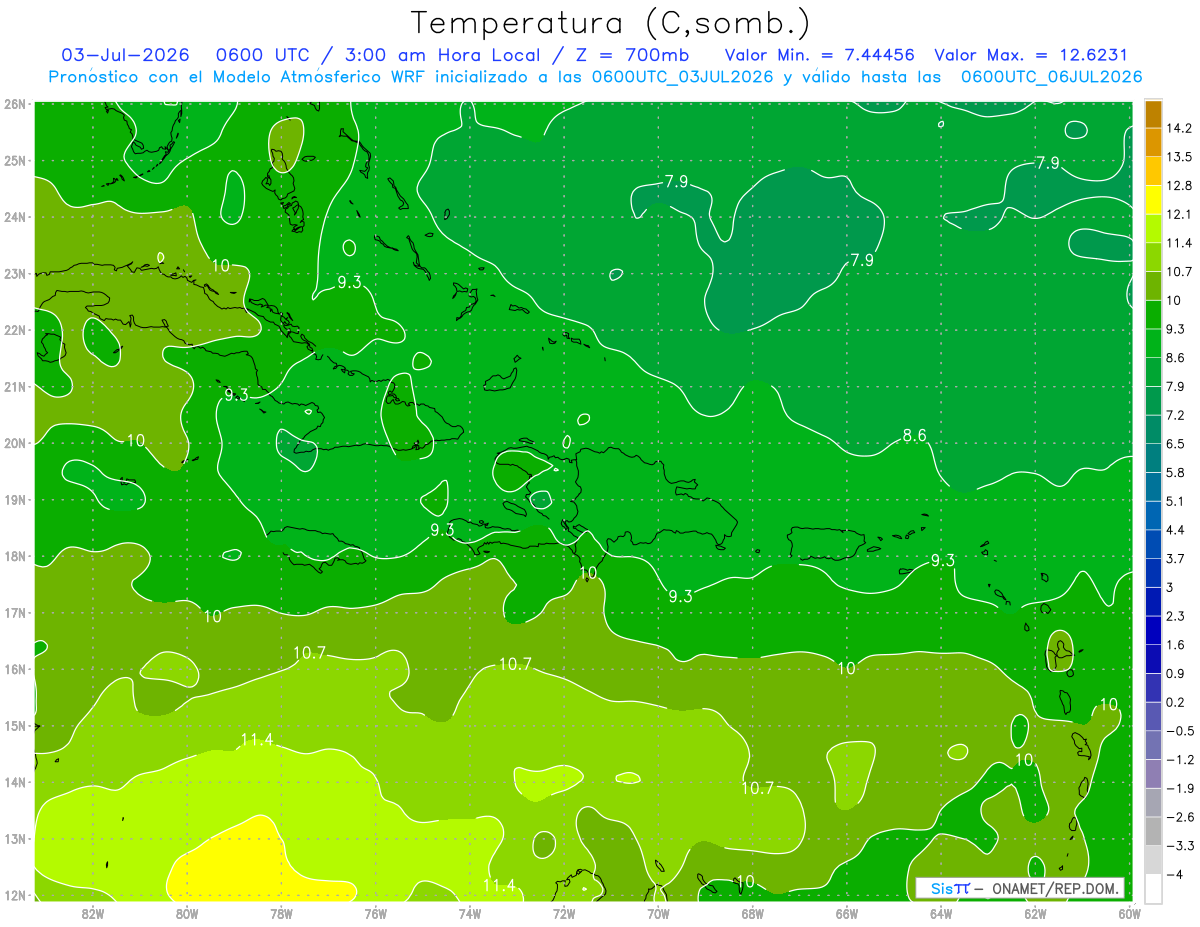Click colorbar tick label "3.7"

pos(1176,558)
